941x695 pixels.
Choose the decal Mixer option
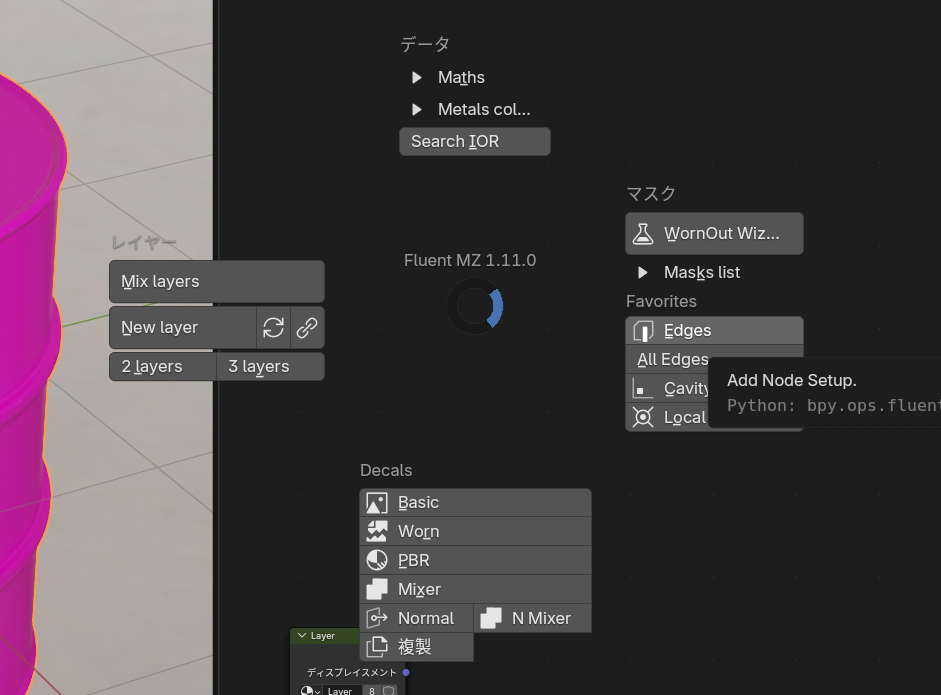[x=475, y=590]
